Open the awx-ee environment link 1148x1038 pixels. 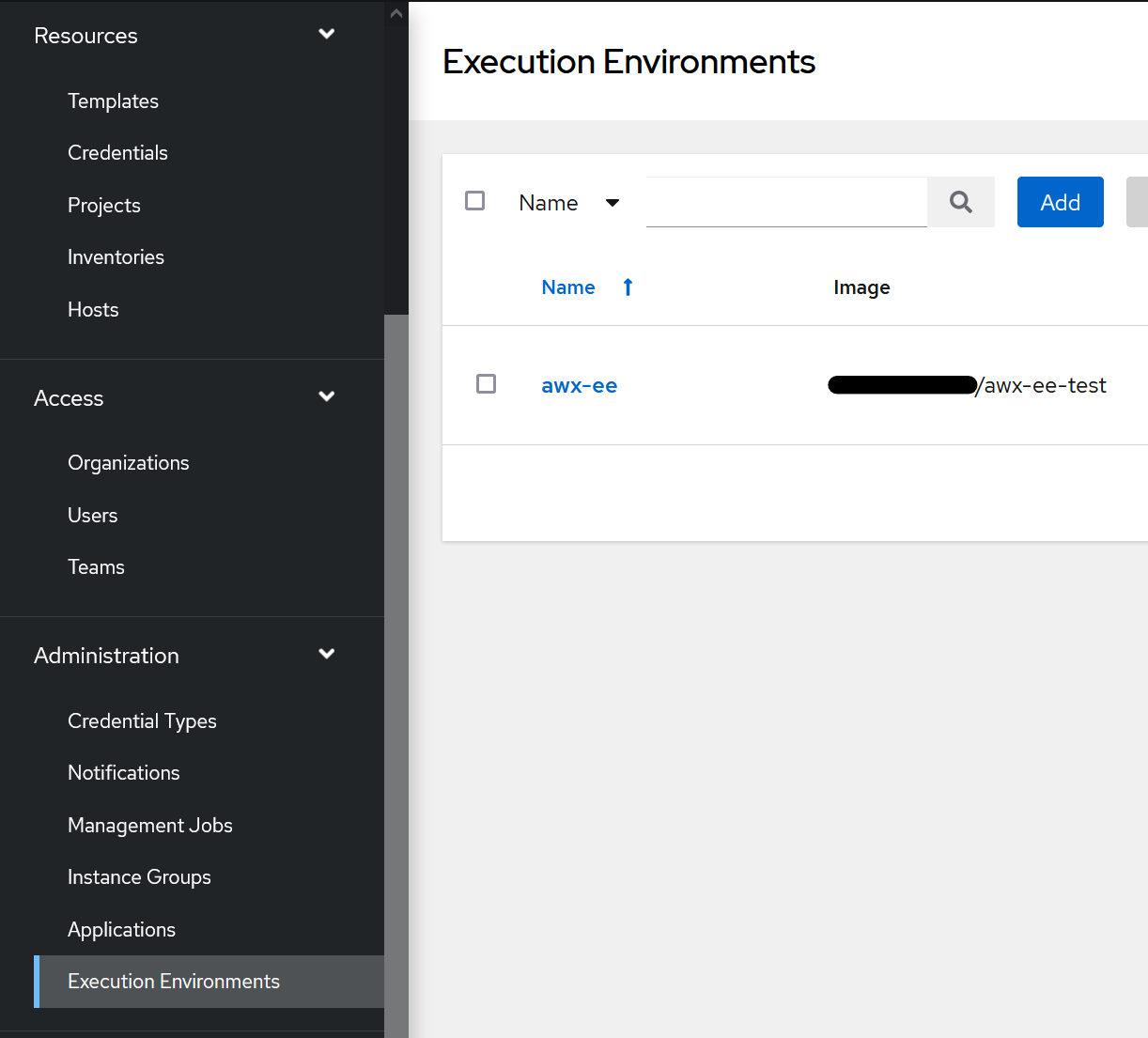tap(579, 386)
